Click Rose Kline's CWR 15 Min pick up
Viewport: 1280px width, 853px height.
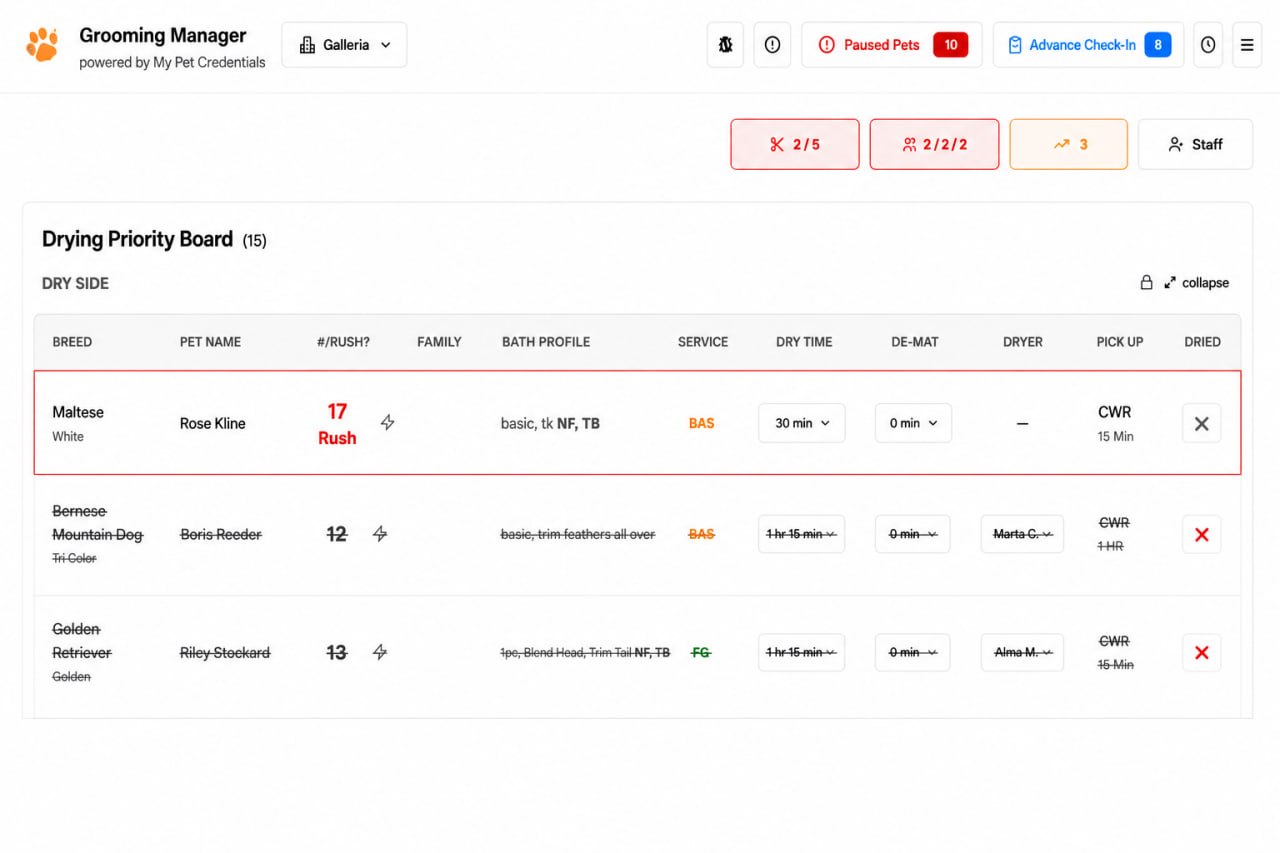[x=1115, y=423]
